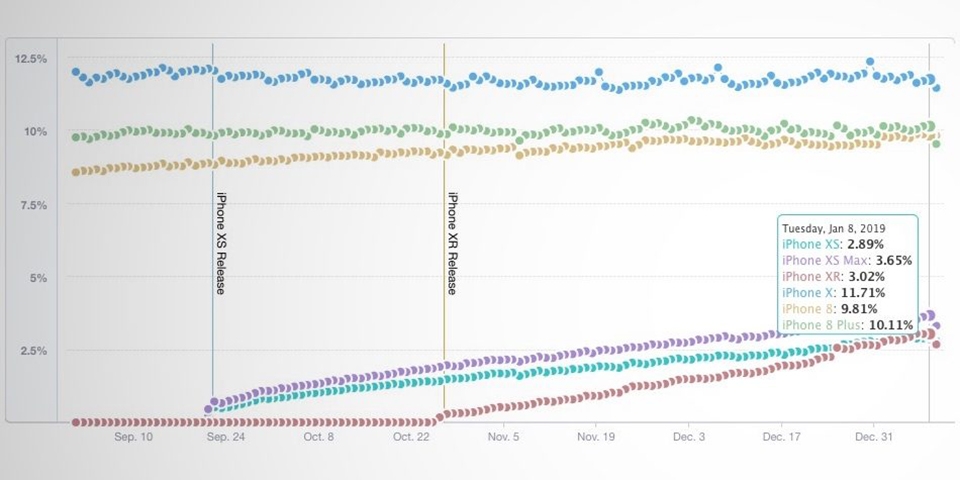The height and width of the screenshot is (480, 960).
Task: Click the iPhone XS Release vertical label
Action: point(221,243)
